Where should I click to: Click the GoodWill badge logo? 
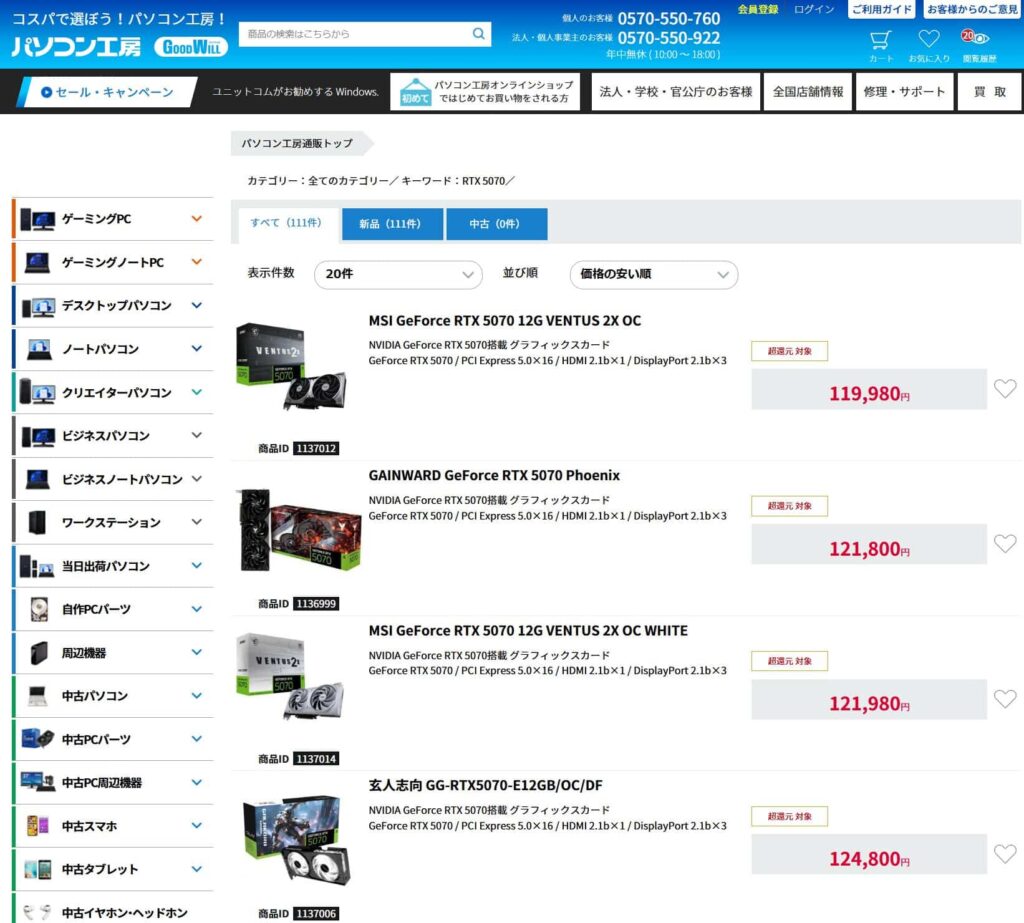pos(191,47)
